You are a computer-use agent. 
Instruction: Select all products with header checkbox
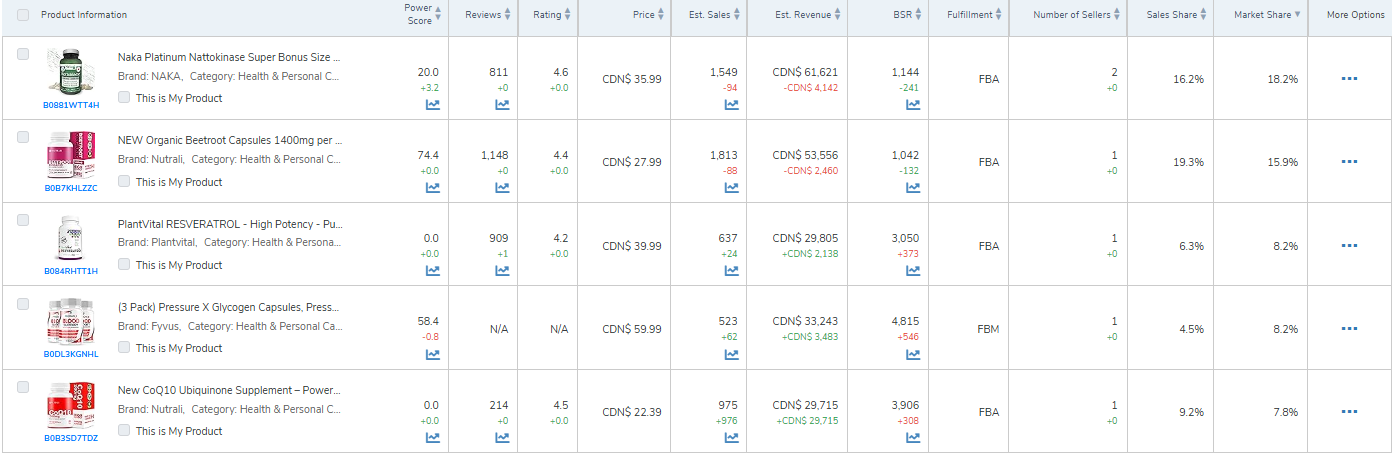tap(23, 15)
